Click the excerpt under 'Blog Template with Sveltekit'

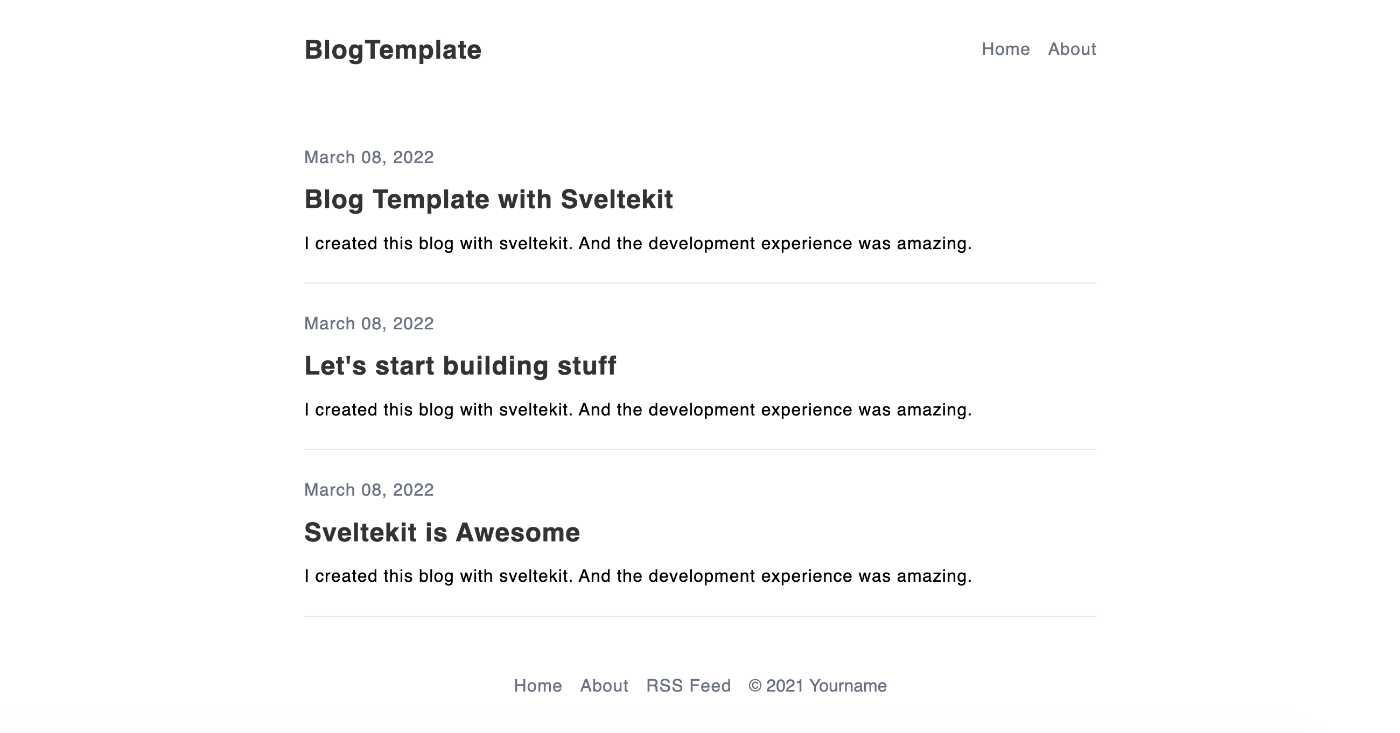coord(638,243)
